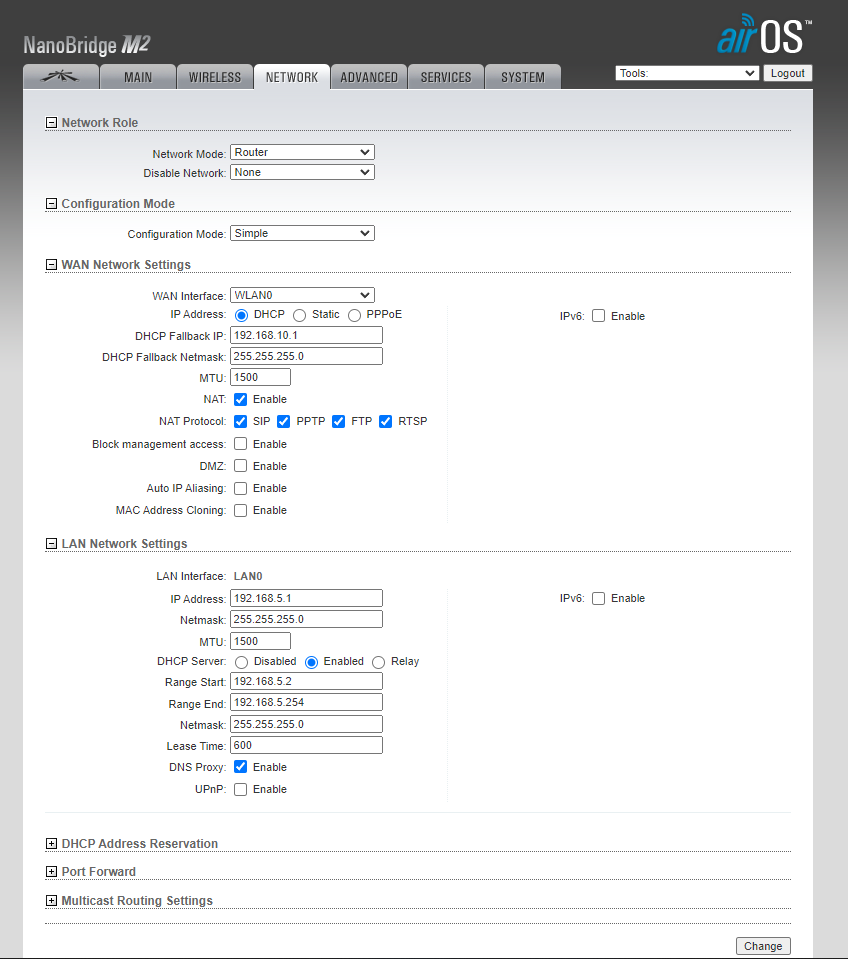Click the DHCP Fallback IP field
Screen dimensions: 848x959
[306, 335]
